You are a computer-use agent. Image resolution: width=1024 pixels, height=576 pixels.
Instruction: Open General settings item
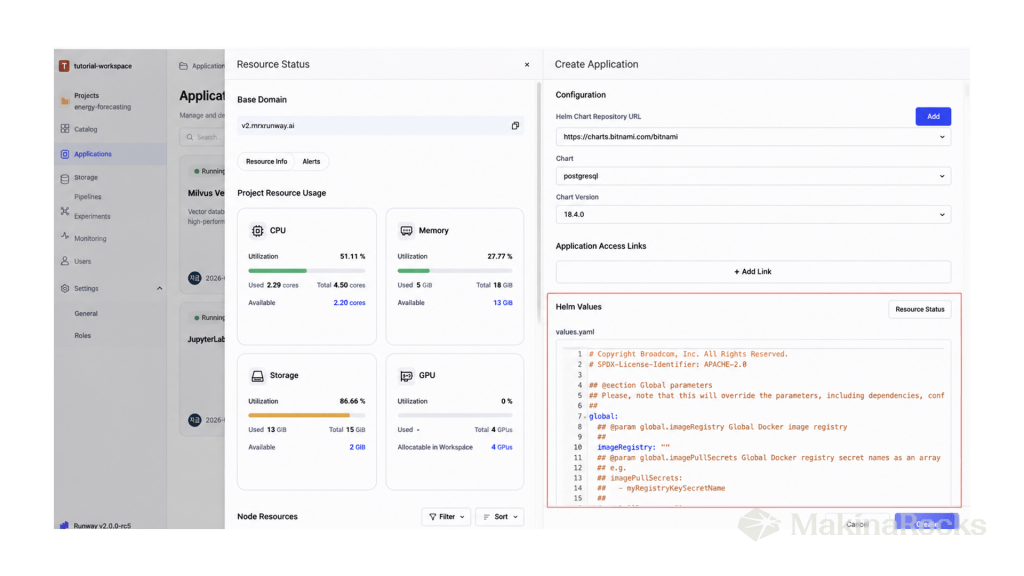tap(86, 313)
